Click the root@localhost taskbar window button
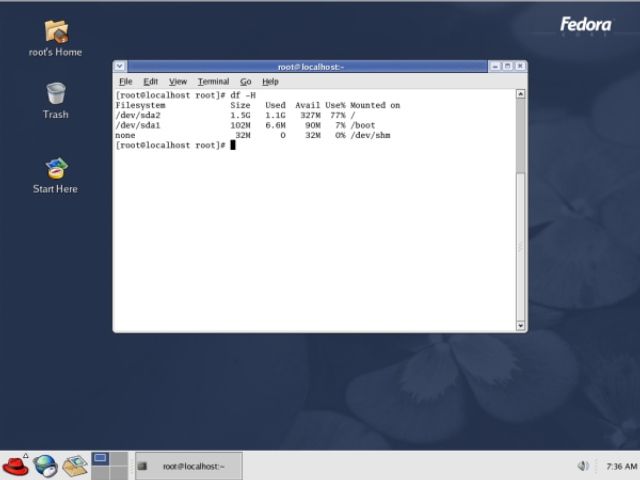 (185, 466)
